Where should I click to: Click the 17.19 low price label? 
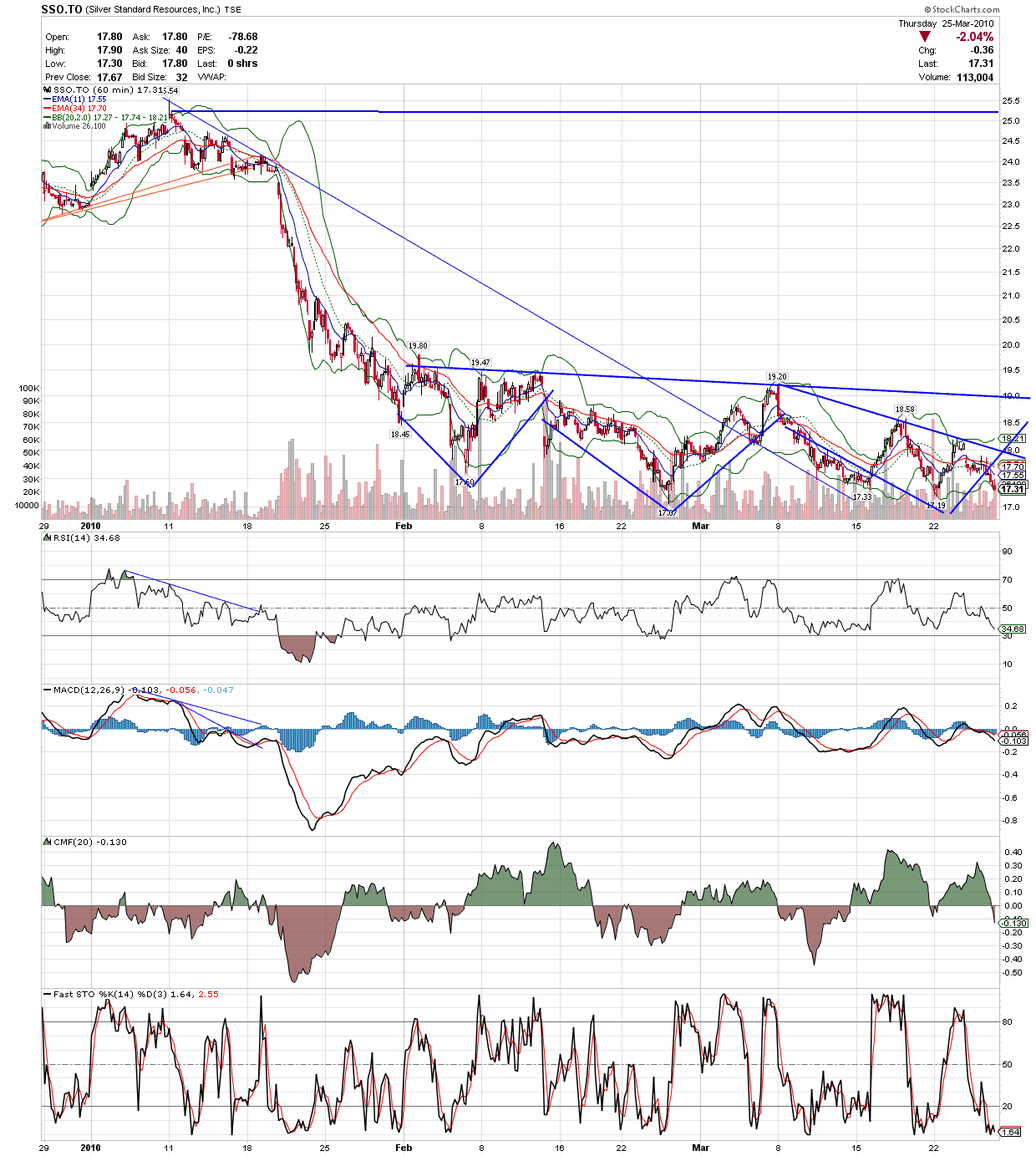point(936,506)
